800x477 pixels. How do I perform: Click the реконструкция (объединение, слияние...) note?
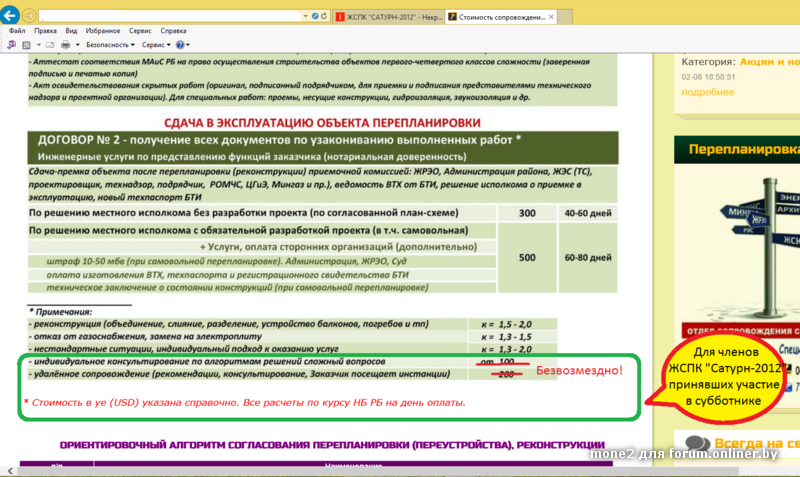pos(229,324)
